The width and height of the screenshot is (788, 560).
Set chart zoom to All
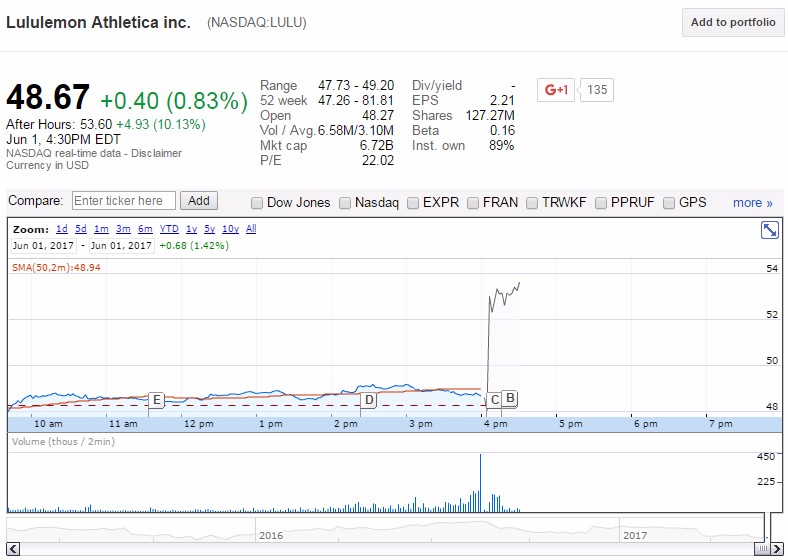pos(251,229)
